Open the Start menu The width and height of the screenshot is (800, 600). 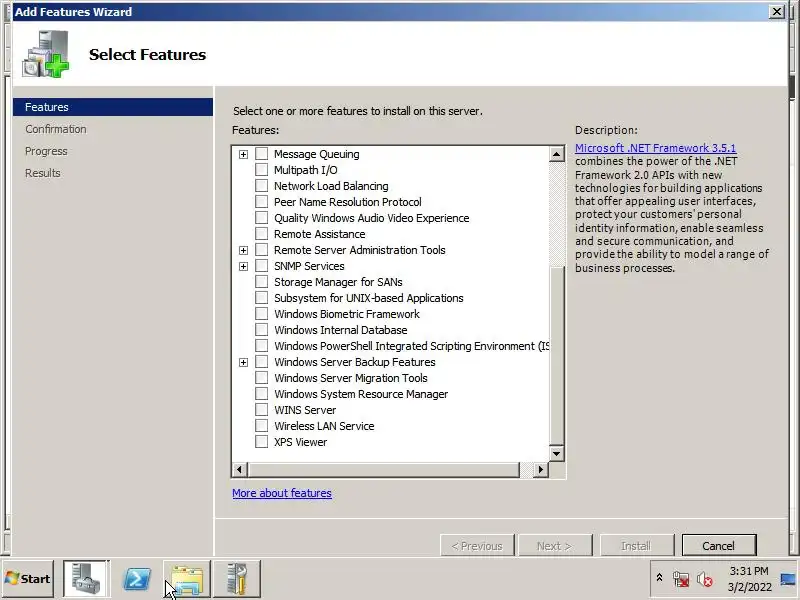[28, 579]
